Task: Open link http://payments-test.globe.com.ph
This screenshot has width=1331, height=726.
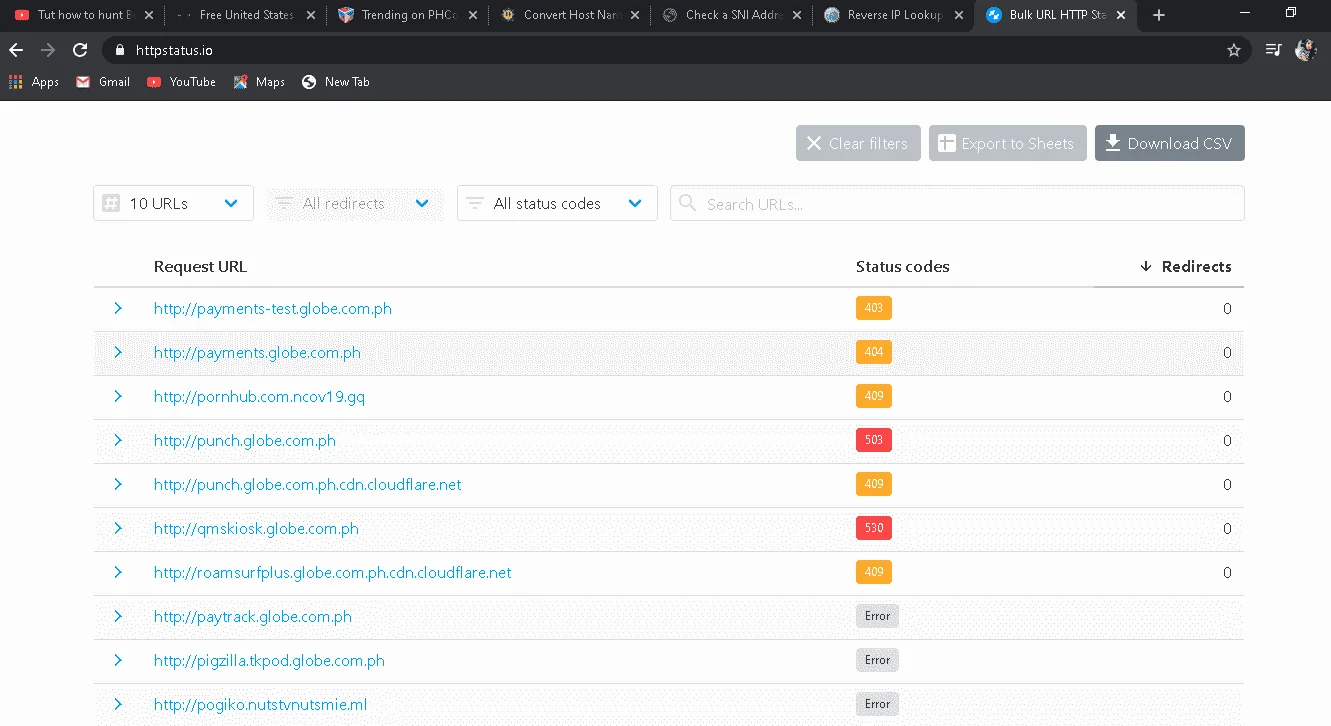Action: click(x=273, y=309)
